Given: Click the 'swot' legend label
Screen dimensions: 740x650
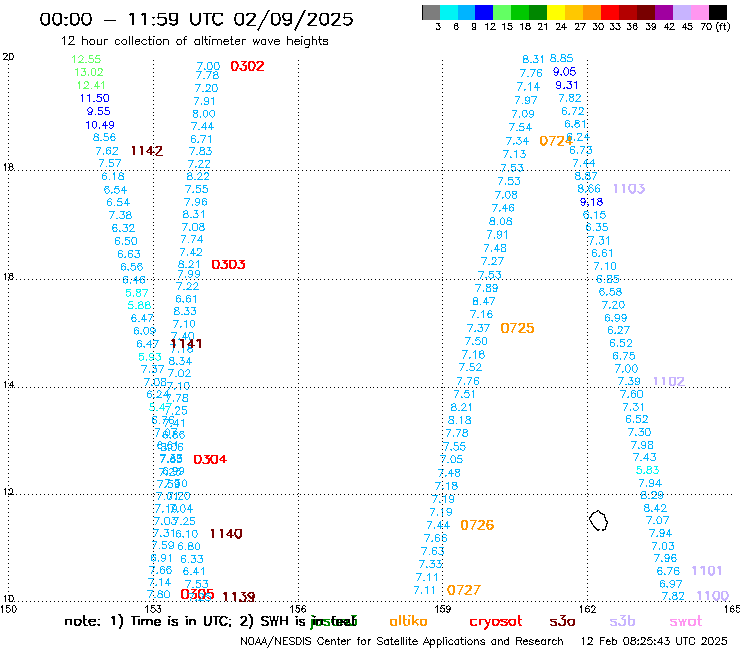Looking at the screenshot, I should click(686, 622).
